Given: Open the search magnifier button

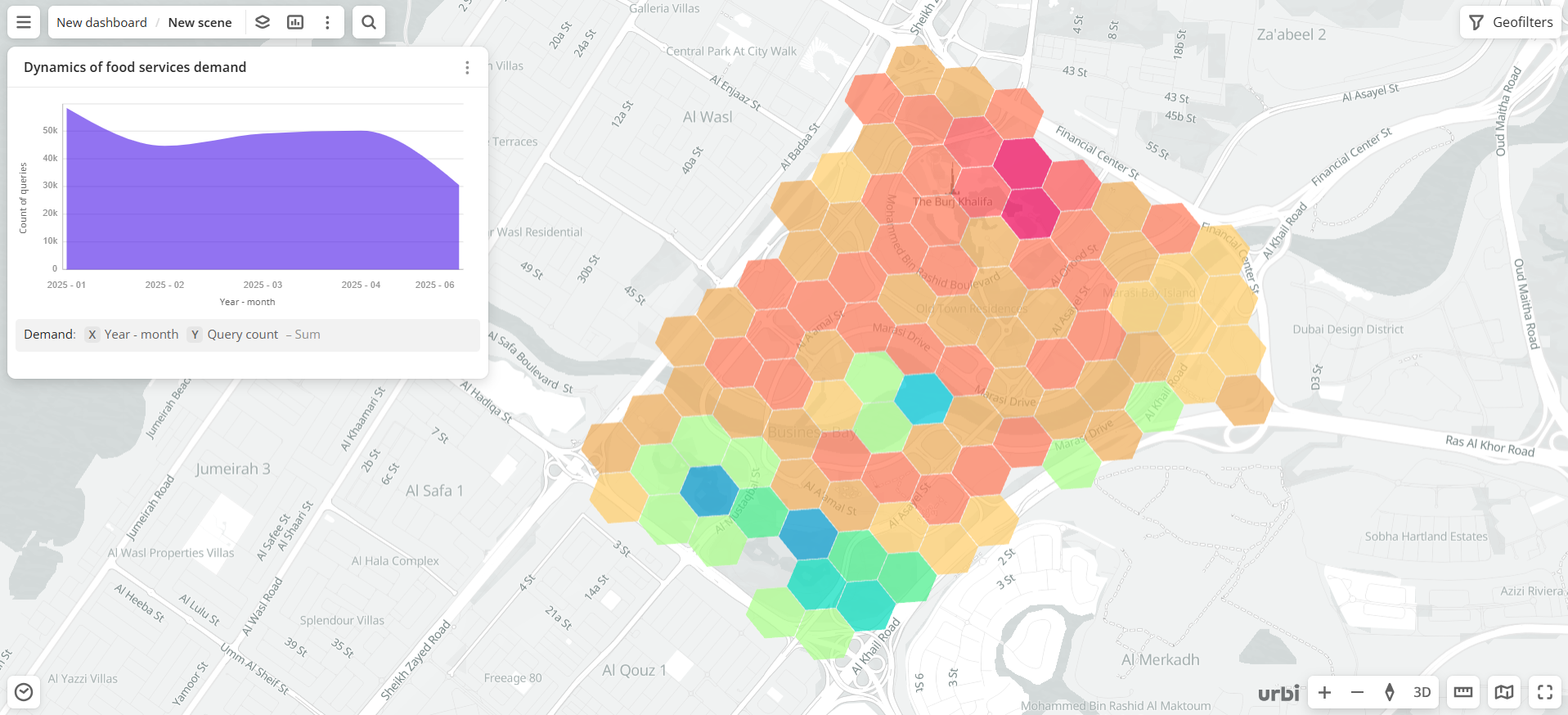Looking at the screenshot, I should coord(369,22).
